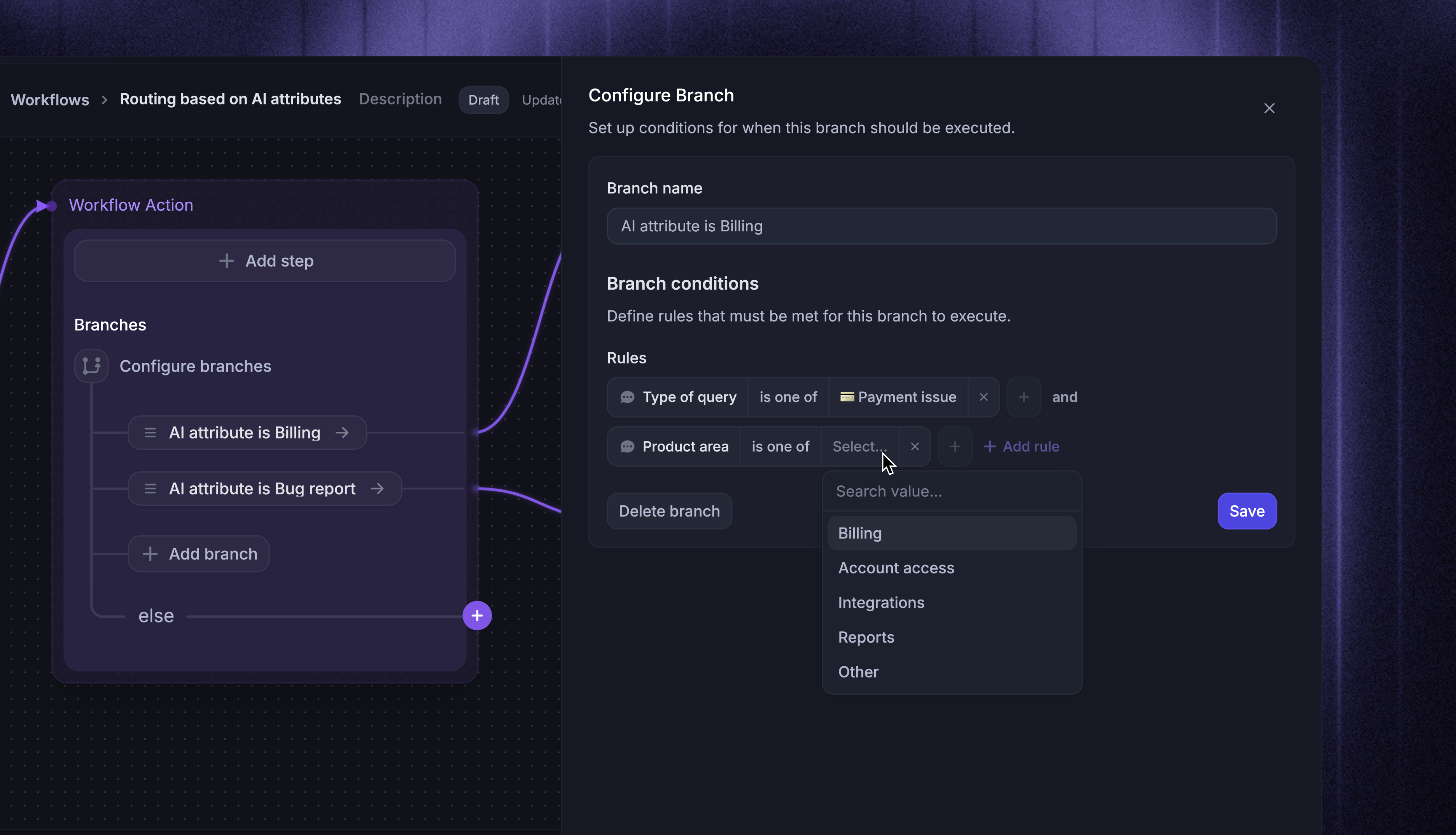The width and height of the screenshot is (1456, 835).
Task: Click the plus icon in Add branch
Action: [150, 554]
